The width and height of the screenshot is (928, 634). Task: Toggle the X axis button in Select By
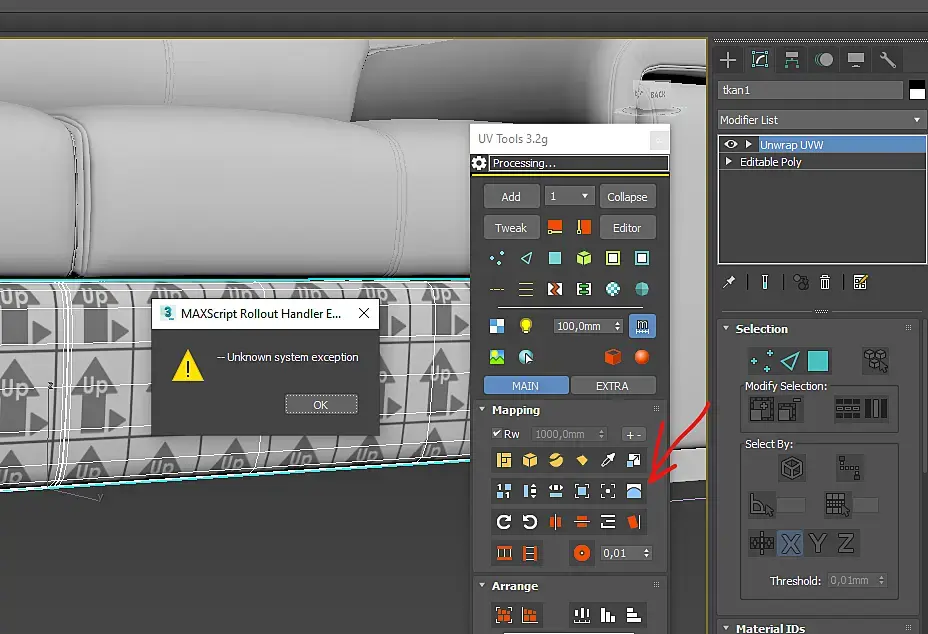click(x=790, y=543)
